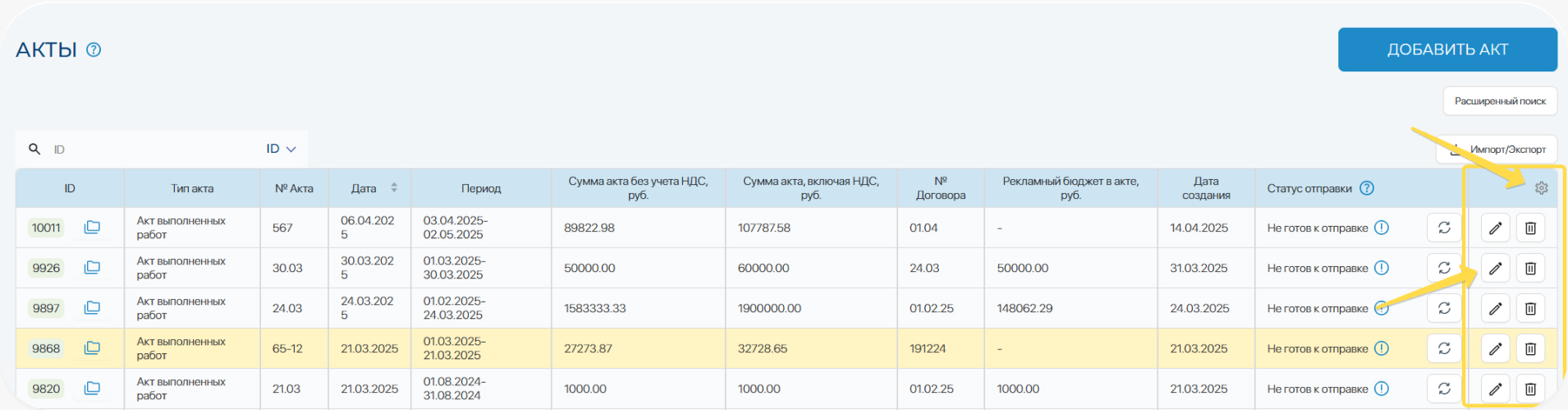1568x410 pixels.
Task: Open Расширенный поиск
Action: (x=1499, y=101)
